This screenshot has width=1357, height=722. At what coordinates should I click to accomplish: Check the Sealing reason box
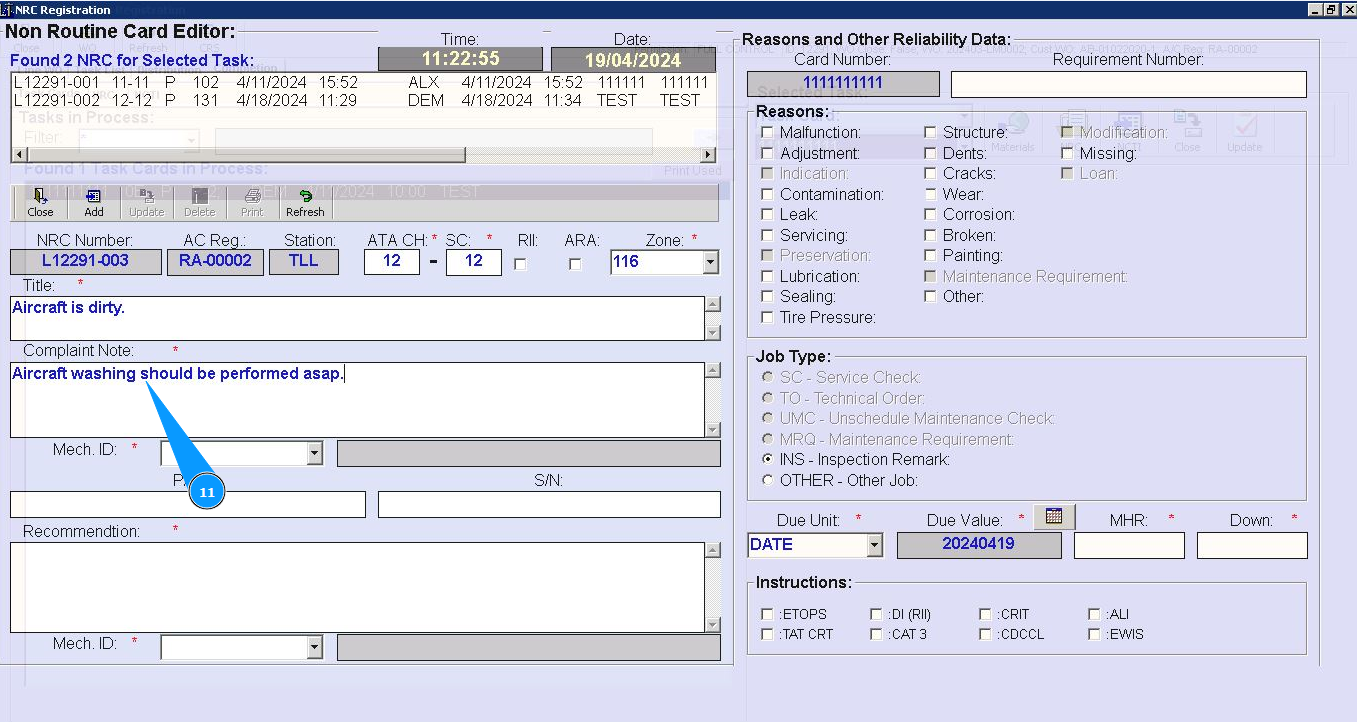pyautogui.click(x=767, y=297)
